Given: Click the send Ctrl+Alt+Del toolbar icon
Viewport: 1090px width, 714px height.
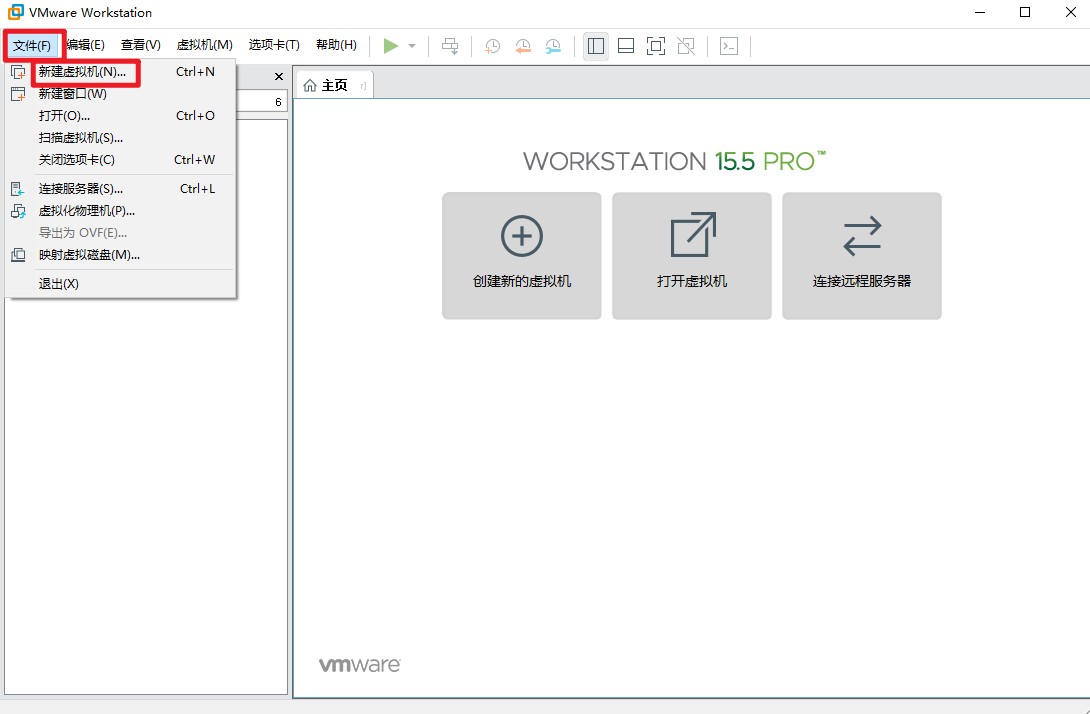Looking at the screenshot, I should coord(450,46).
